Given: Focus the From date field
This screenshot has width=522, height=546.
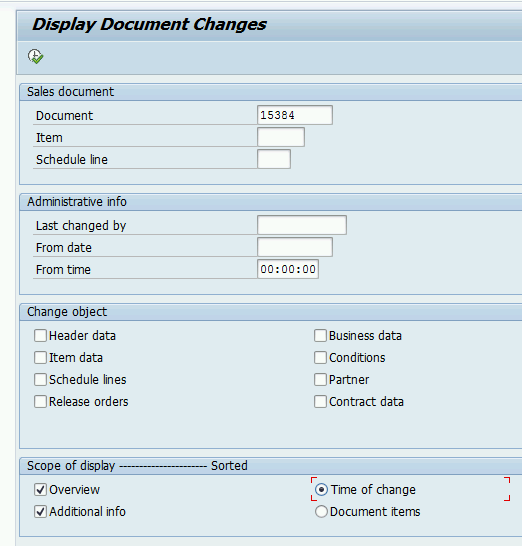Looking at the screenshot, I should pyautogui.click(x=295, y=247).
